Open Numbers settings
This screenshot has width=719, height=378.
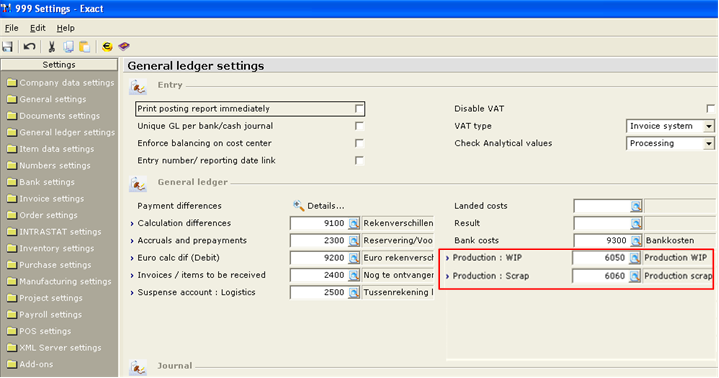[49, 165]
